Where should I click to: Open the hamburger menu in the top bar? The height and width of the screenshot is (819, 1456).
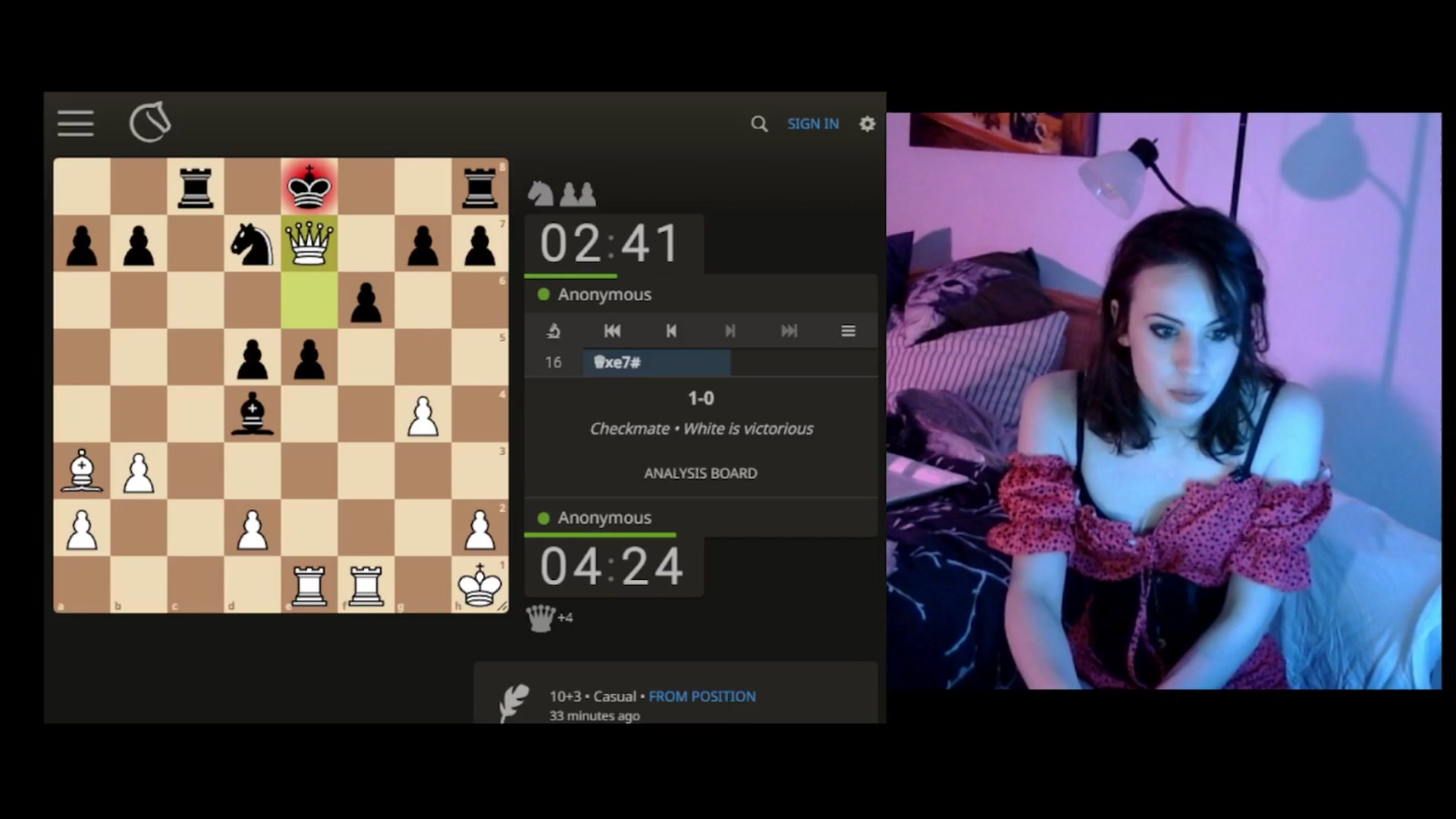[75, 124]
